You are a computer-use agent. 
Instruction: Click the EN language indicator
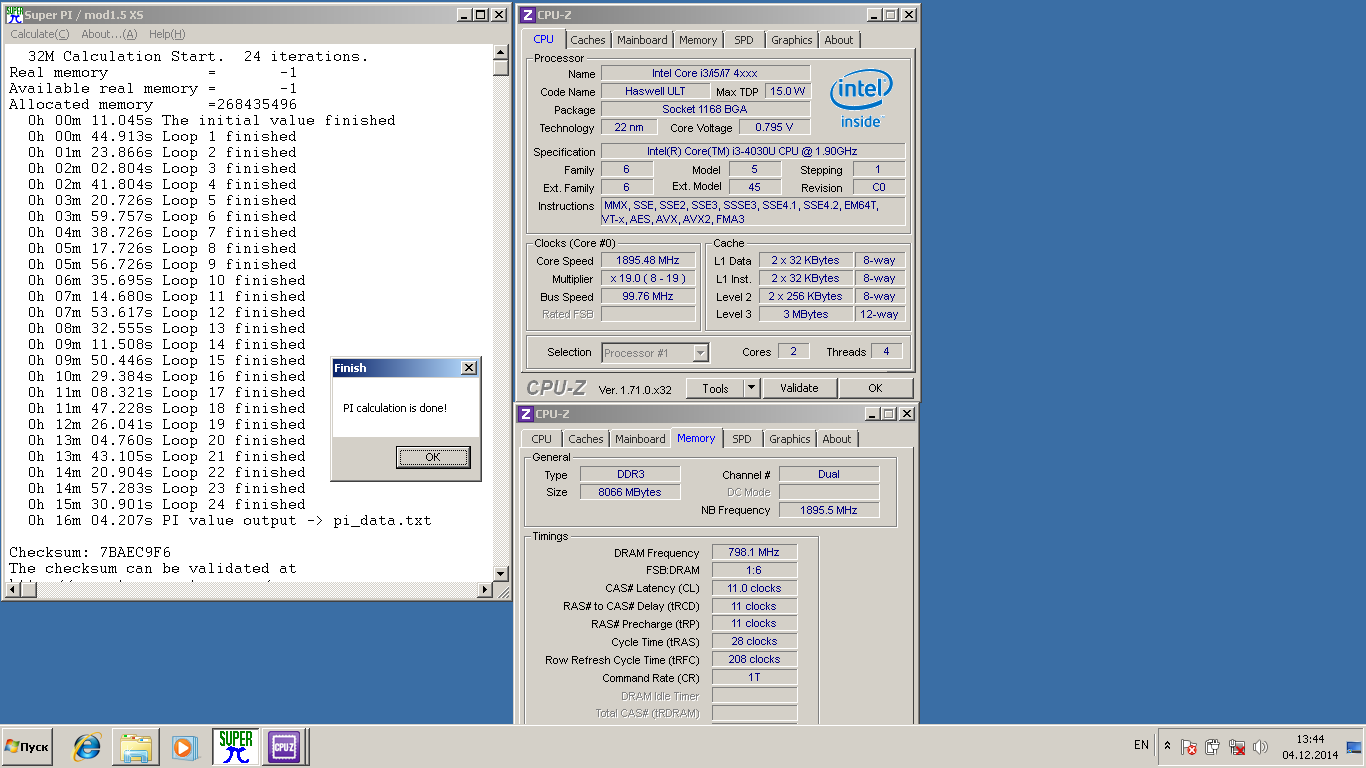click(1141, 745)
